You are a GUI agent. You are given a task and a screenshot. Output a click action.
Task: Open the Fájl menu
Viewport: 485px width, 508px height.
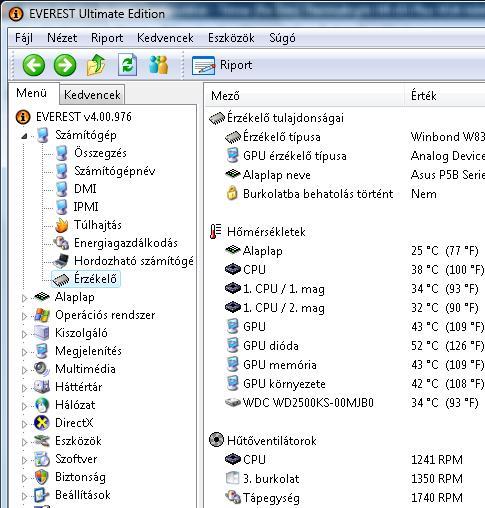24,38
